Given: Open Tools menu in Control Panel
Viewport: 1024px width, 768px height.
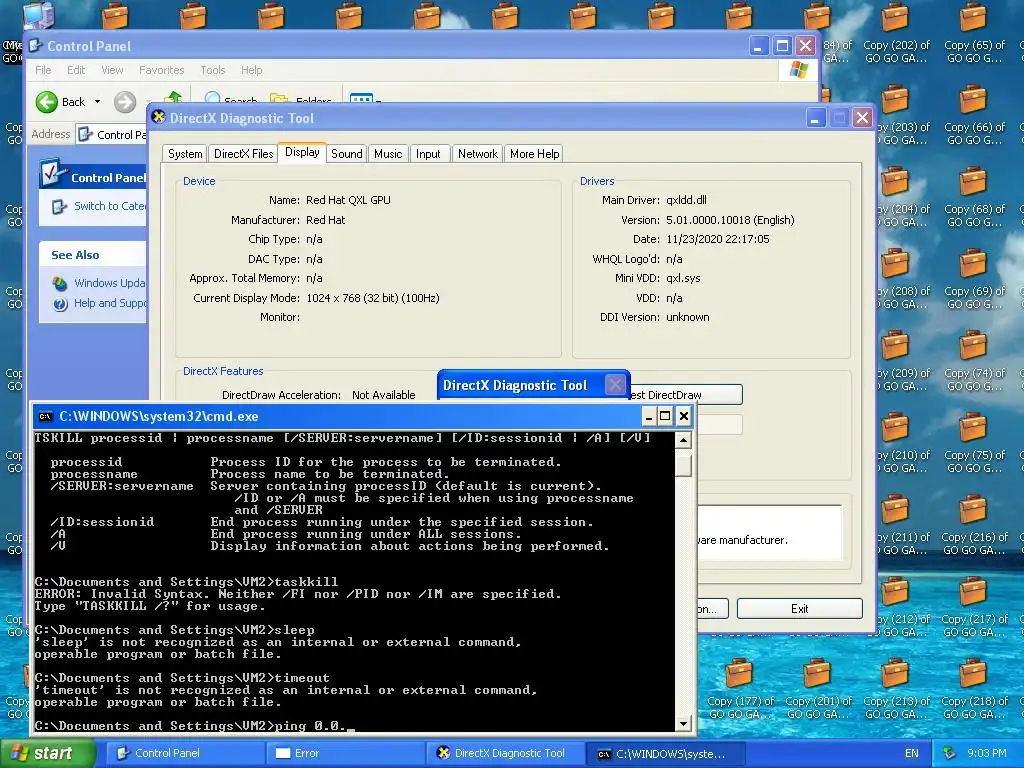Looking at the screenshot, I should pos(212,70).
